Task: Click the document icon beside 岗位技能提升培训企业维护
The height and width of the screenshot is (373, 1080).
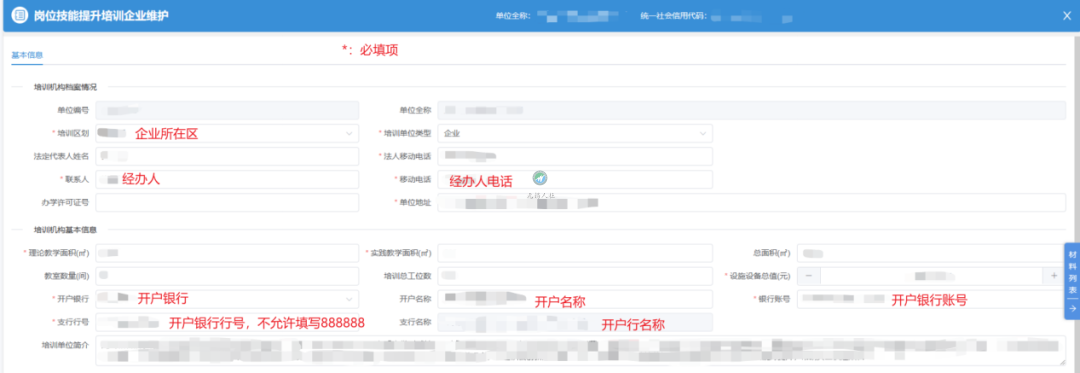Action: pyautogui.click(x=20, y=16)
